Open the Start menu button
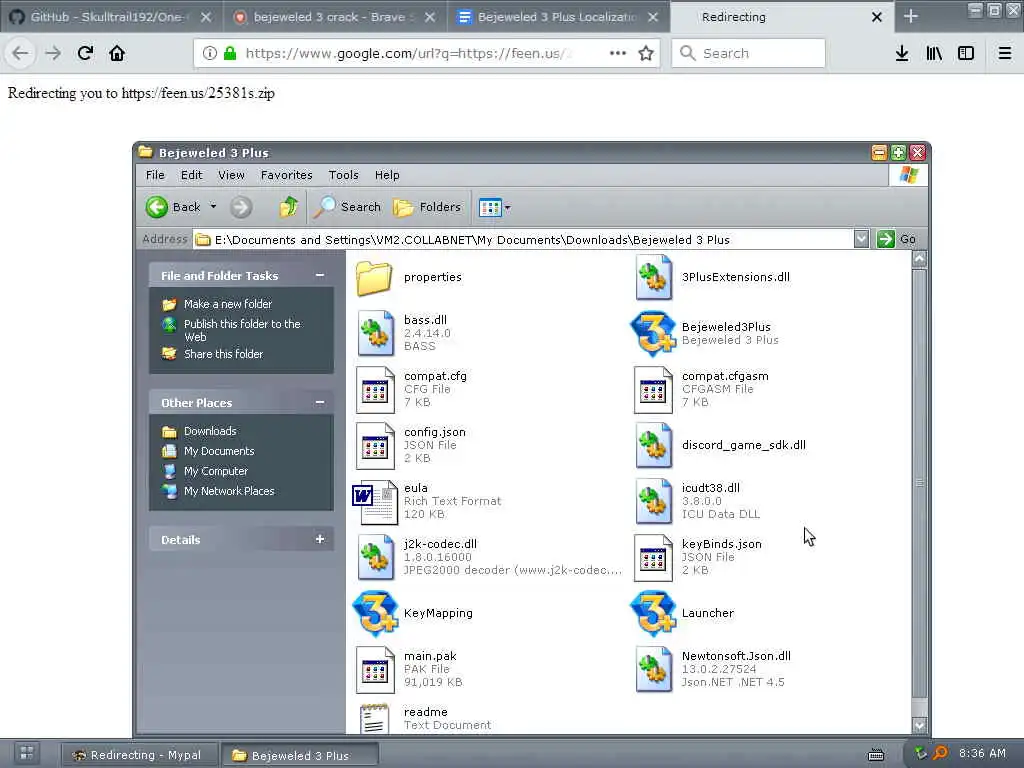The width and height of the screenshot is (1024, 768). click(26, 754)
